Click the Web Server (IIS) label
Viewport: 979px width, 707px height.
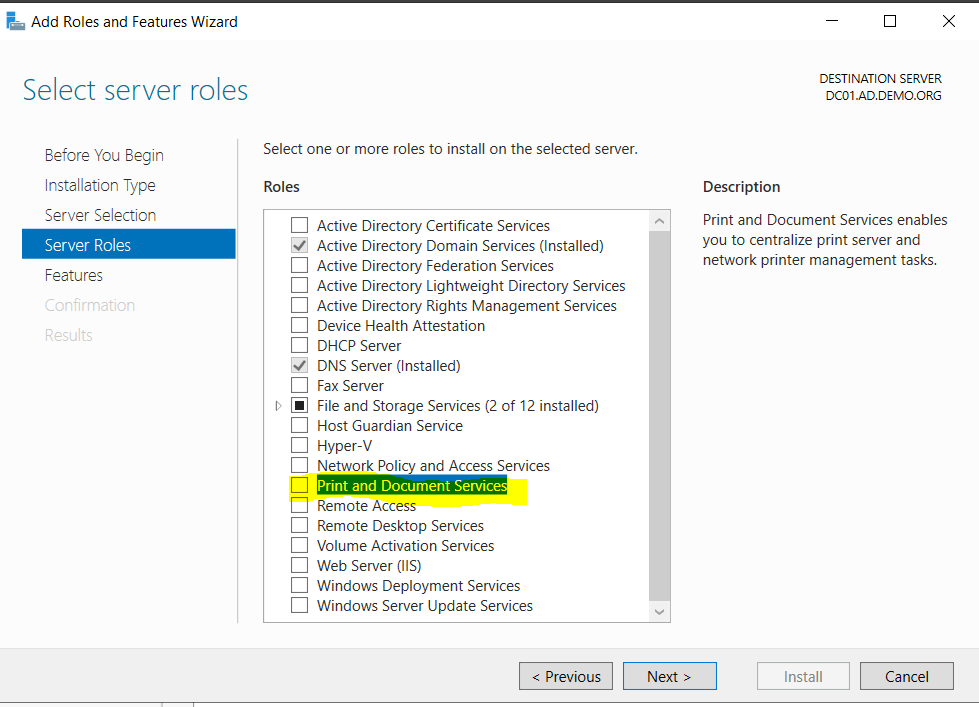[x=369, y=565]
